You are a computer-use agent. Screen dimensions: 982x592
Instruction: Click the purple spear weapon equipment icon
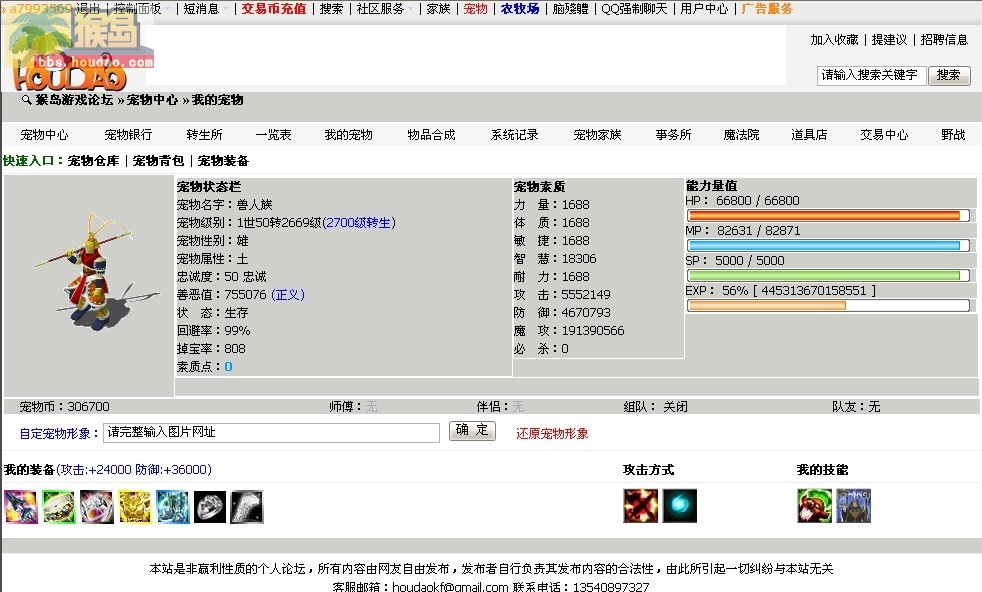pyautogui.click(x=21, y=507)
